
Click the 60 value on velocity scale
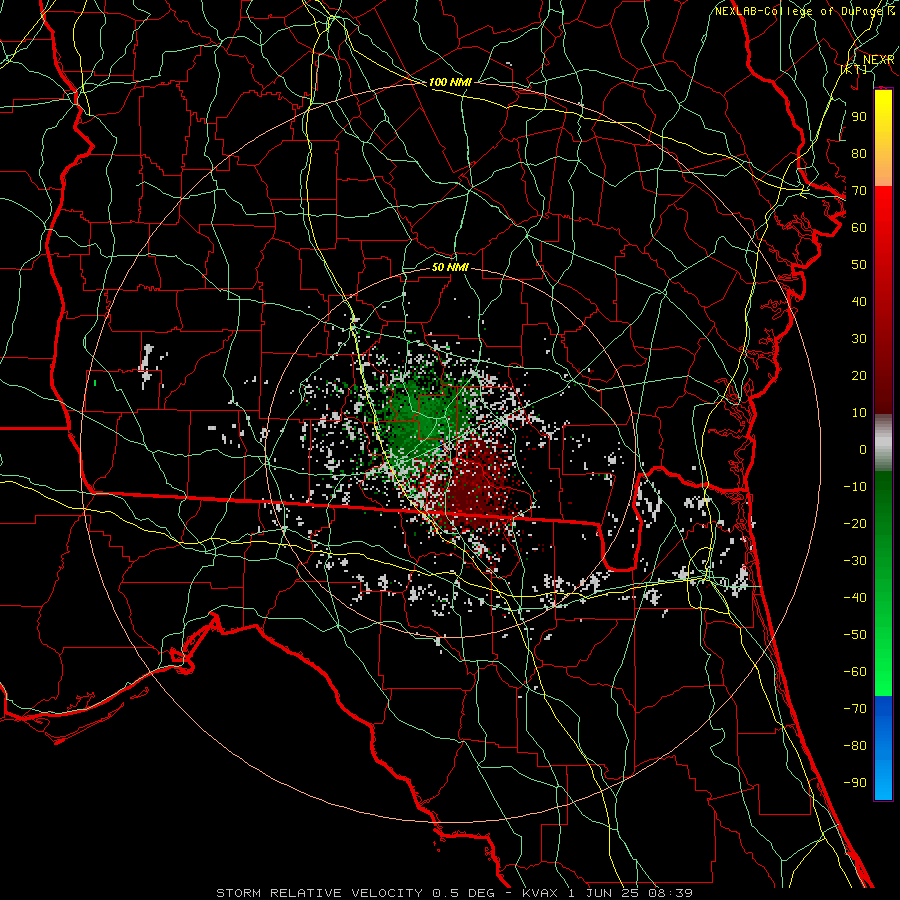tap(859, 227)
